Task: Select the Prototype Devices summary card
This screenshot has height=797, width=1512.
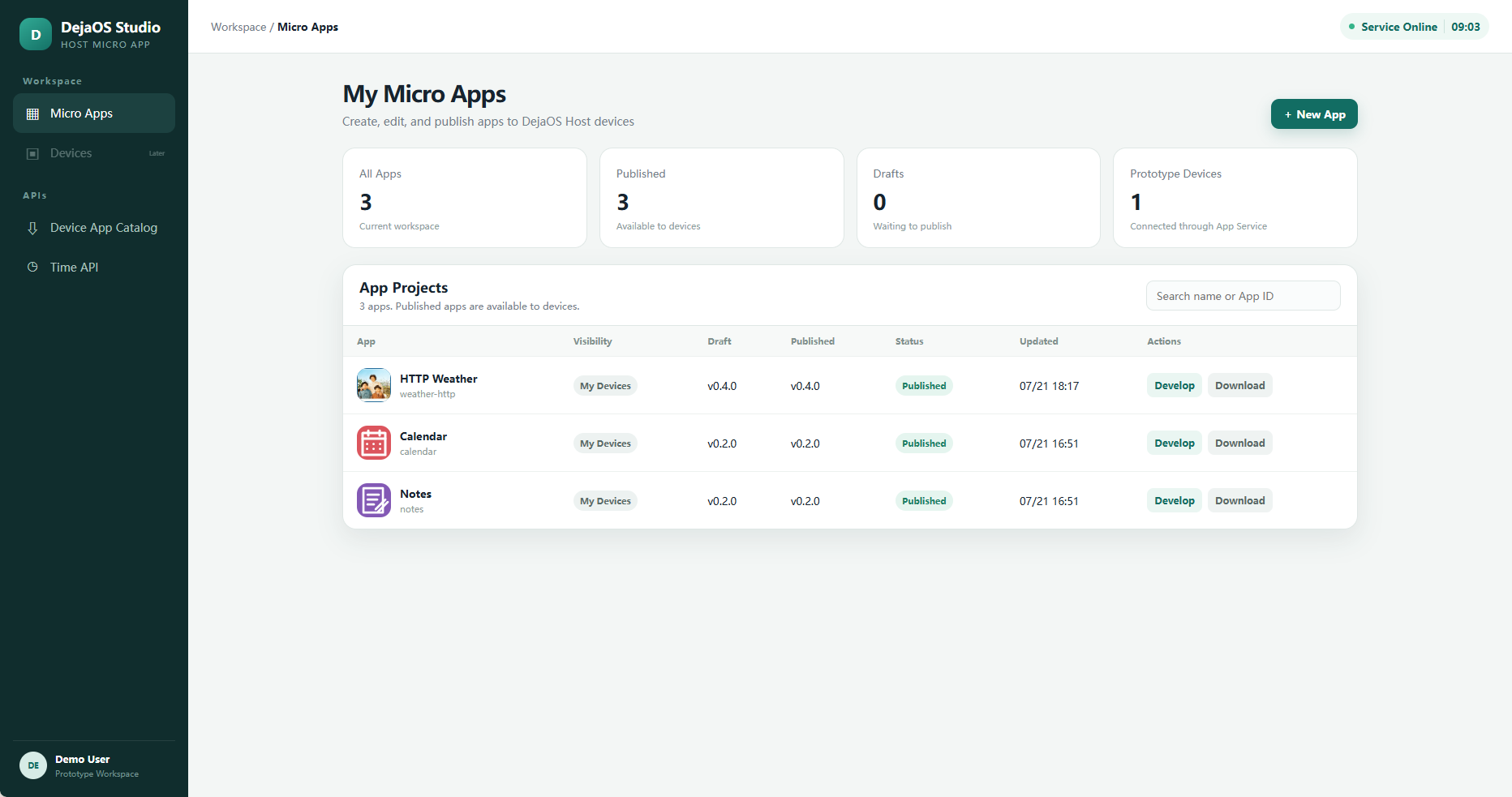Action: (x=1235, y=198)
